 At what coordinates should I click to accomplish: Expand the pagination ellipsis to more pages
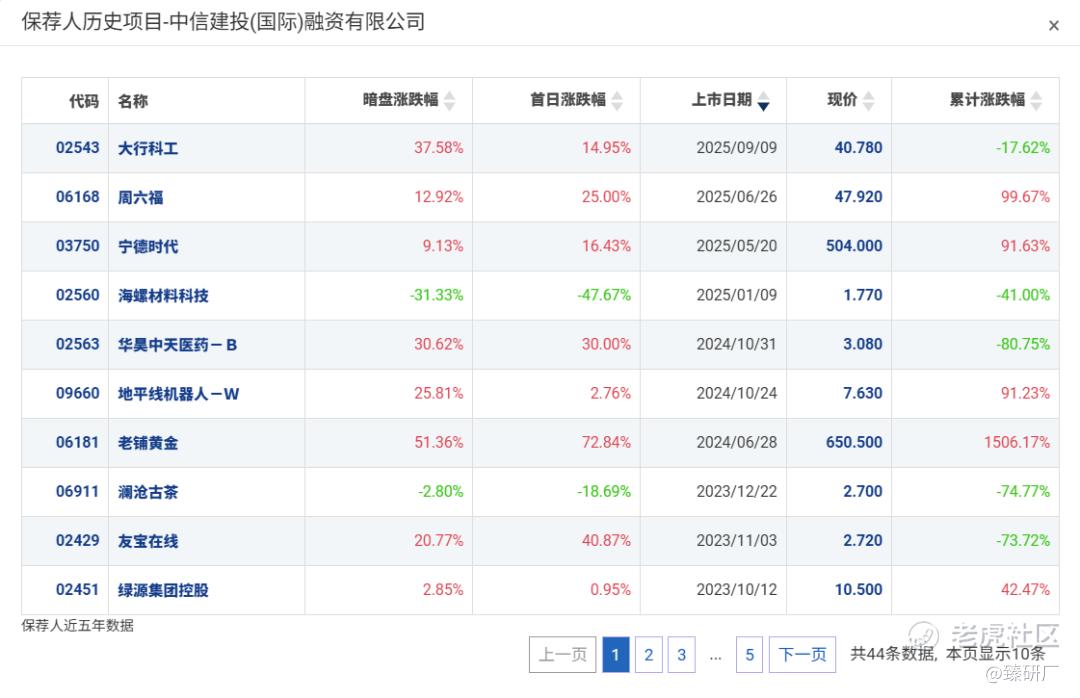pyautogui.click(x=715, y=655)
